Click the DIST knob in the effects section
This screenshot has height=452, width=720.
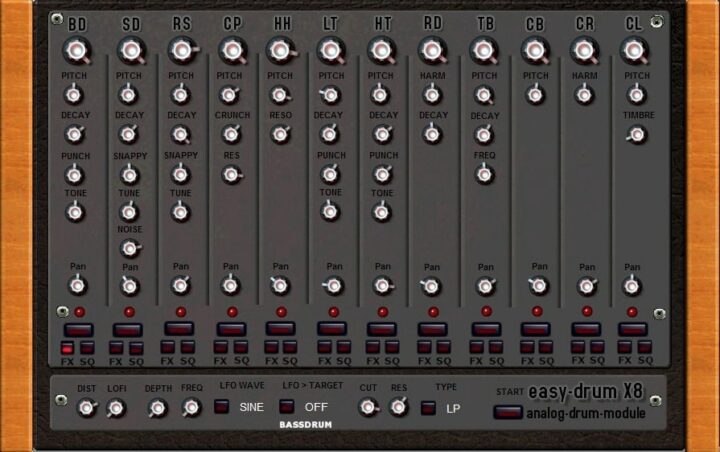tap(86, 407)
